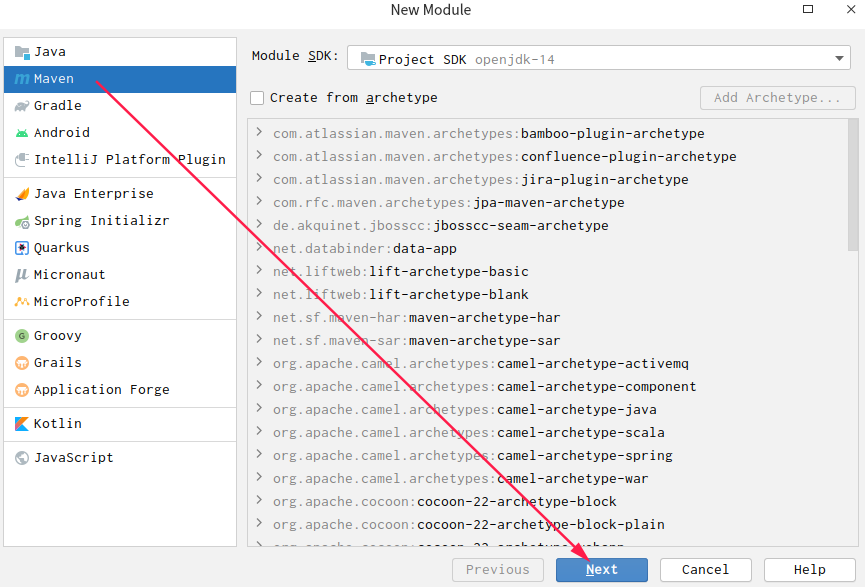Image resolution: width=865 pixels, height=587 pixels.
Task: Choose Quarkus in the module list
Action: tap(120, 248)
